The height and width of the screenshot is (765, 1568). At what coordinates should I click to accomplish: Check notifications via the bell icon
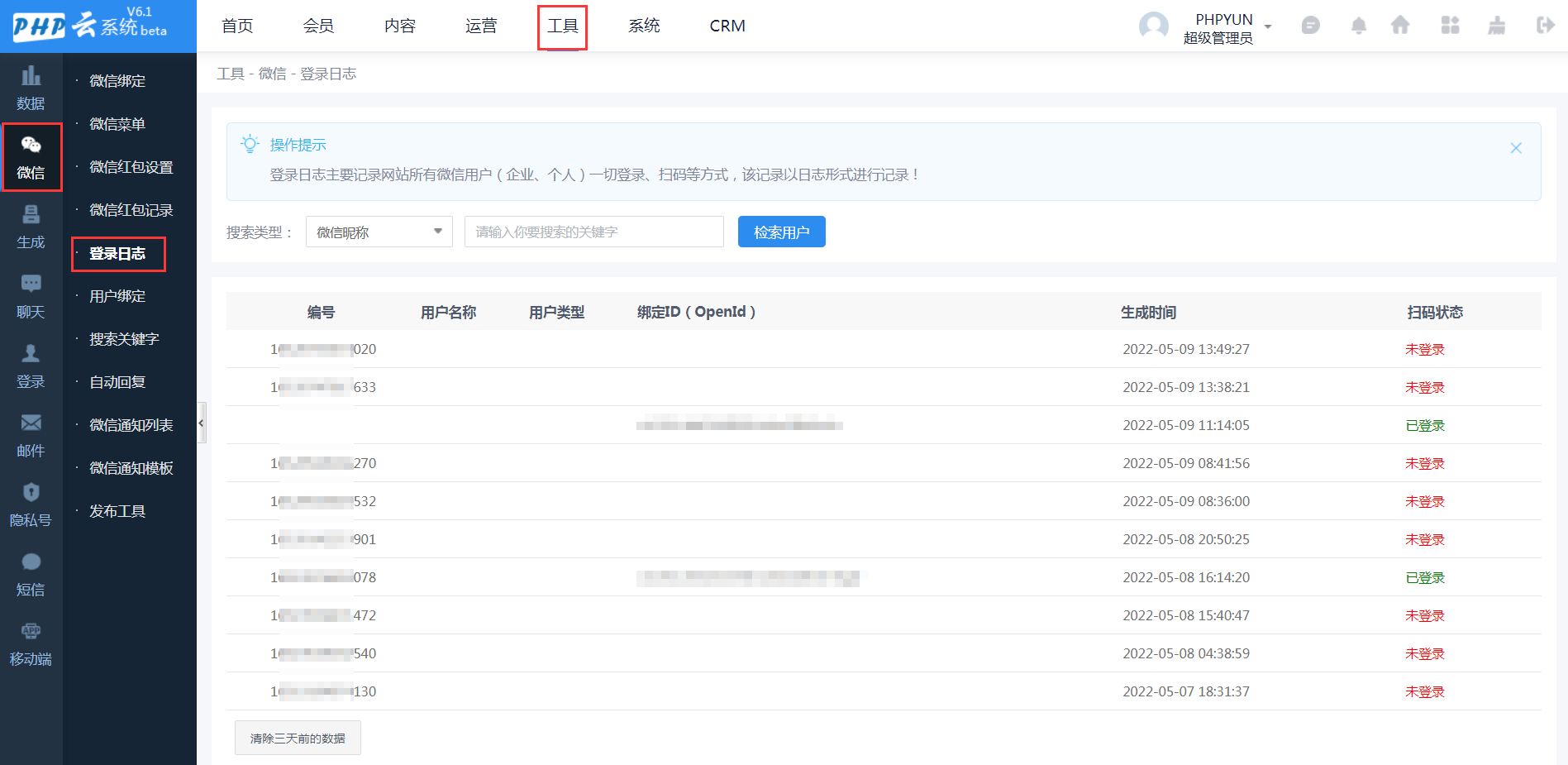pyautogui.click(x=1358, y=26)
